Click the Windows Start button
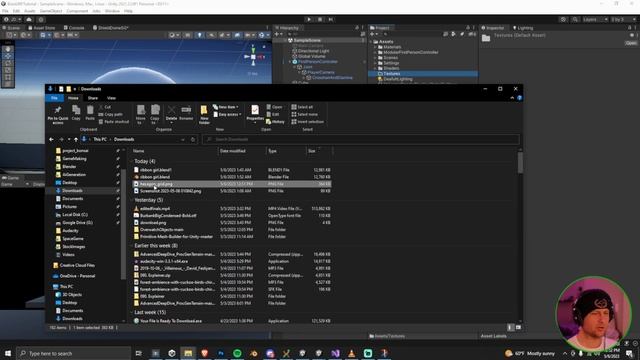Screen dimensions: 640x360 tap(8, 353)
